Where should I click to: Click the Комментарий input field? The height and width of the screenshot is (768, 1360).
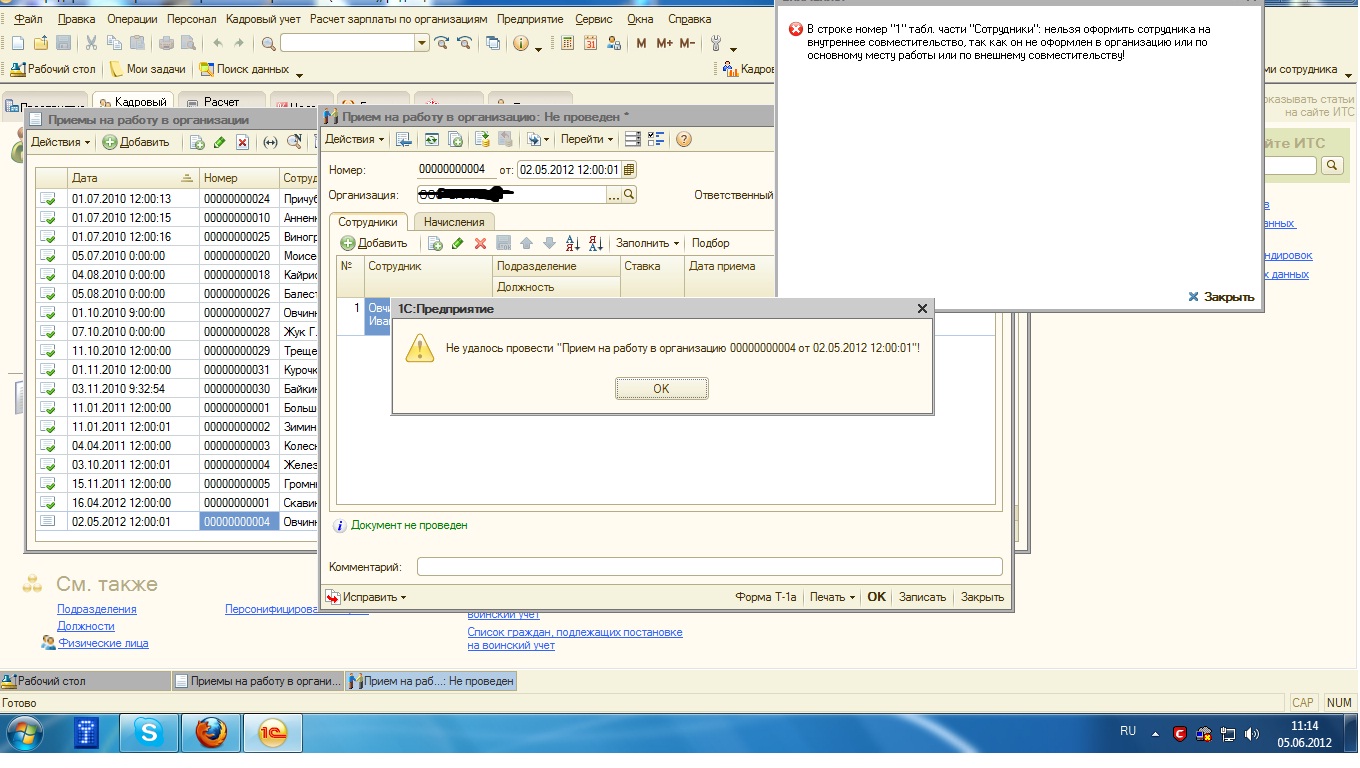(x=709, y=567)
